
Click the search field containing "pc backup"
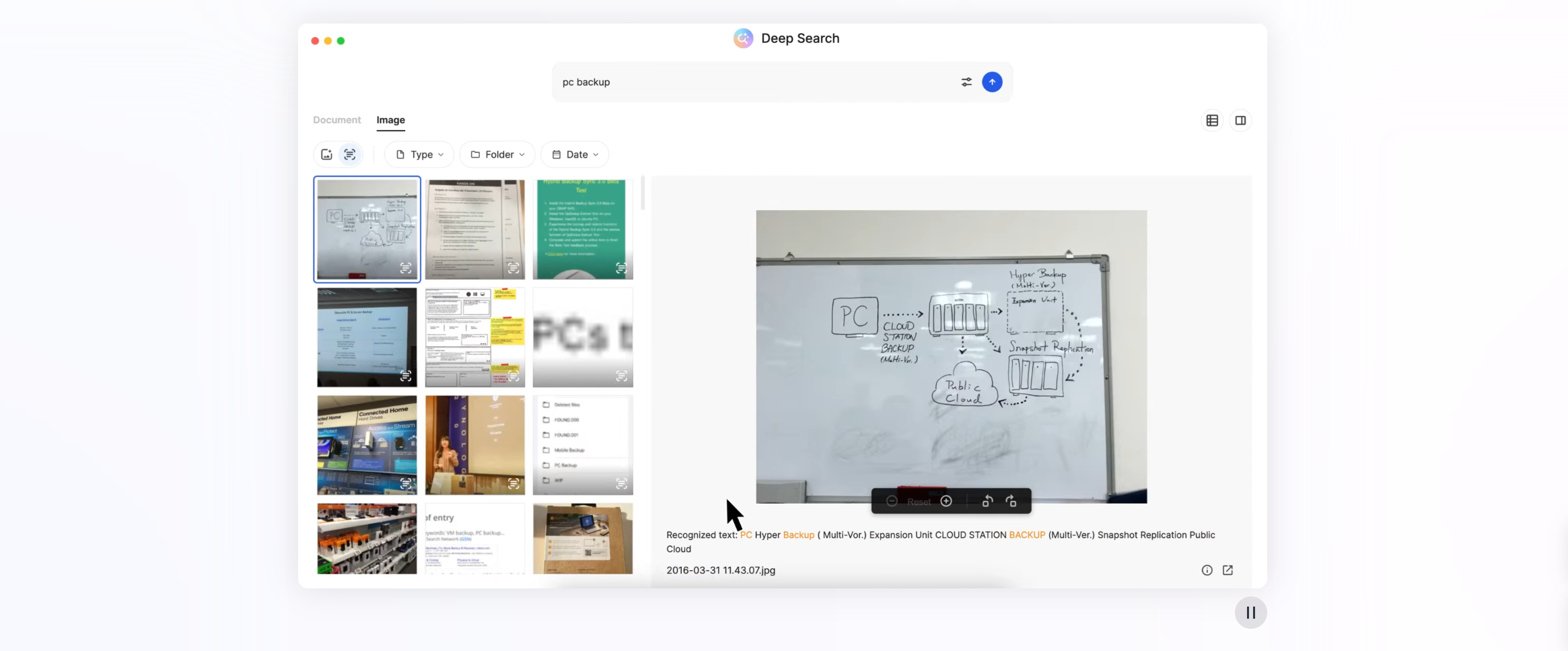754,82
